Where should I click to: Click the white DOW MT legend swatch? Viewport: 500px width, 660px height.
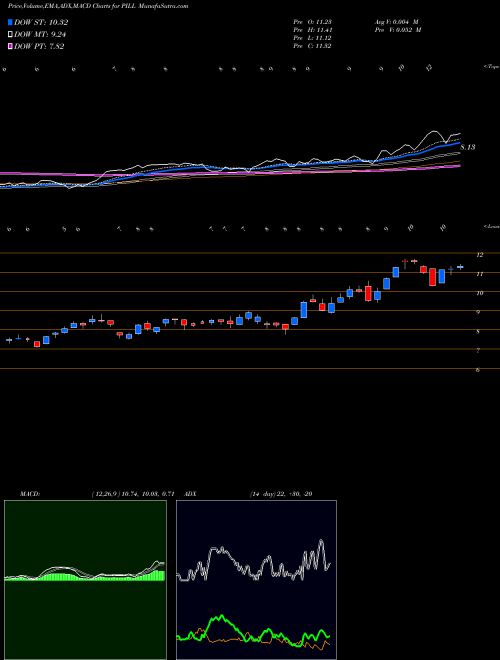[10, 35]
